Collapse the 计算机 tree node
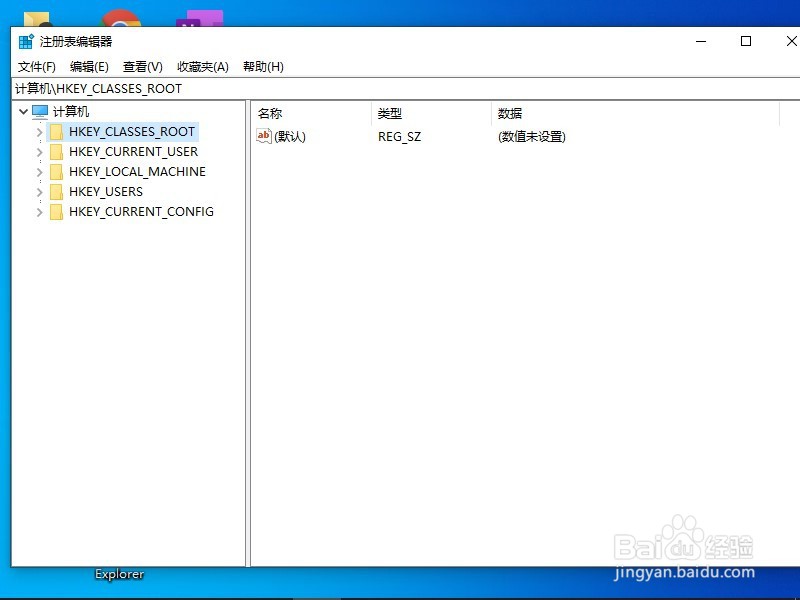This screenshot has width=800, height=600. pos(23,111)
